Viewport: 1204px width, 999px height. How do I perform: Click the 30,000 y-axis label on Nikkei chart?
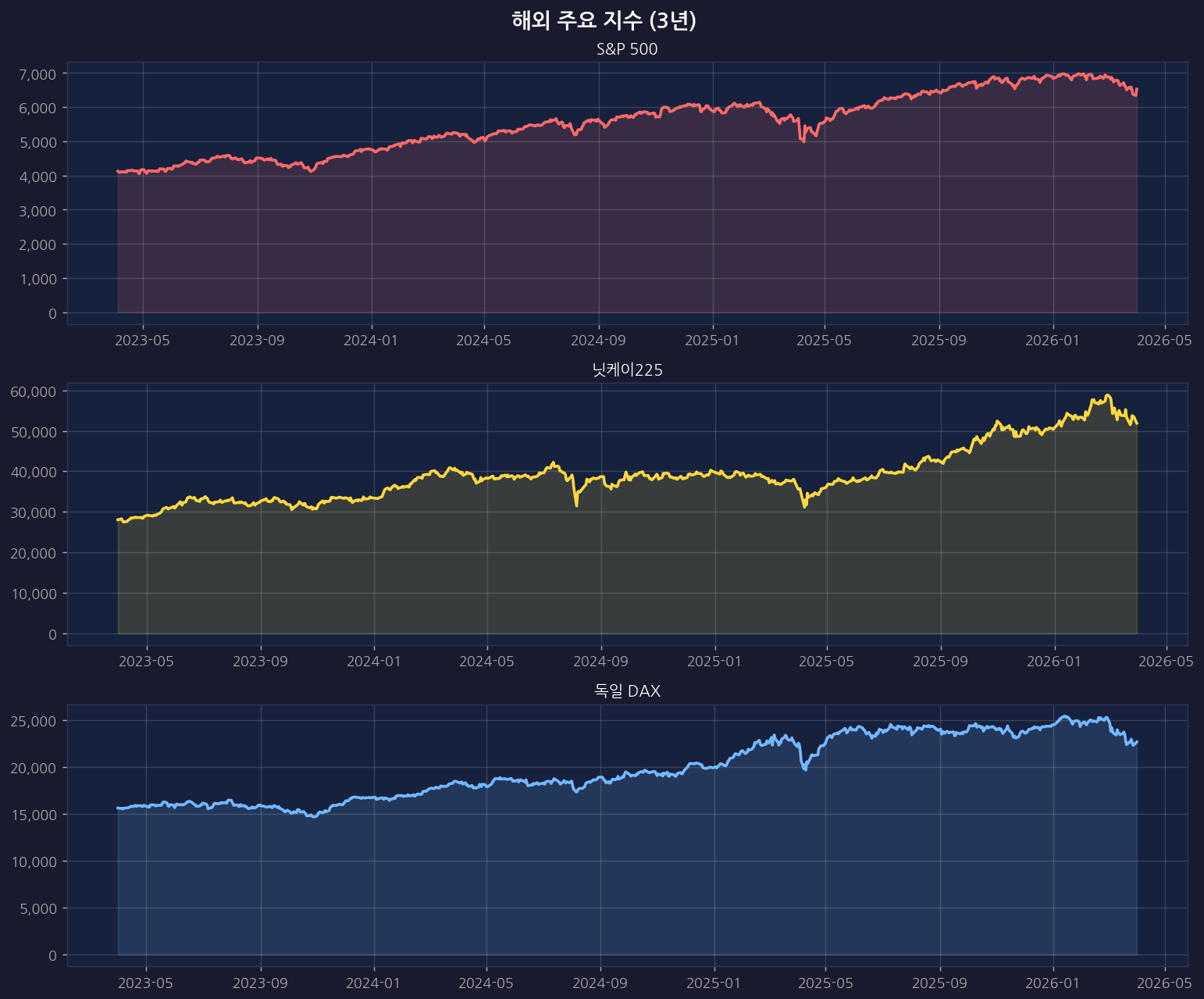pos(34,512)
